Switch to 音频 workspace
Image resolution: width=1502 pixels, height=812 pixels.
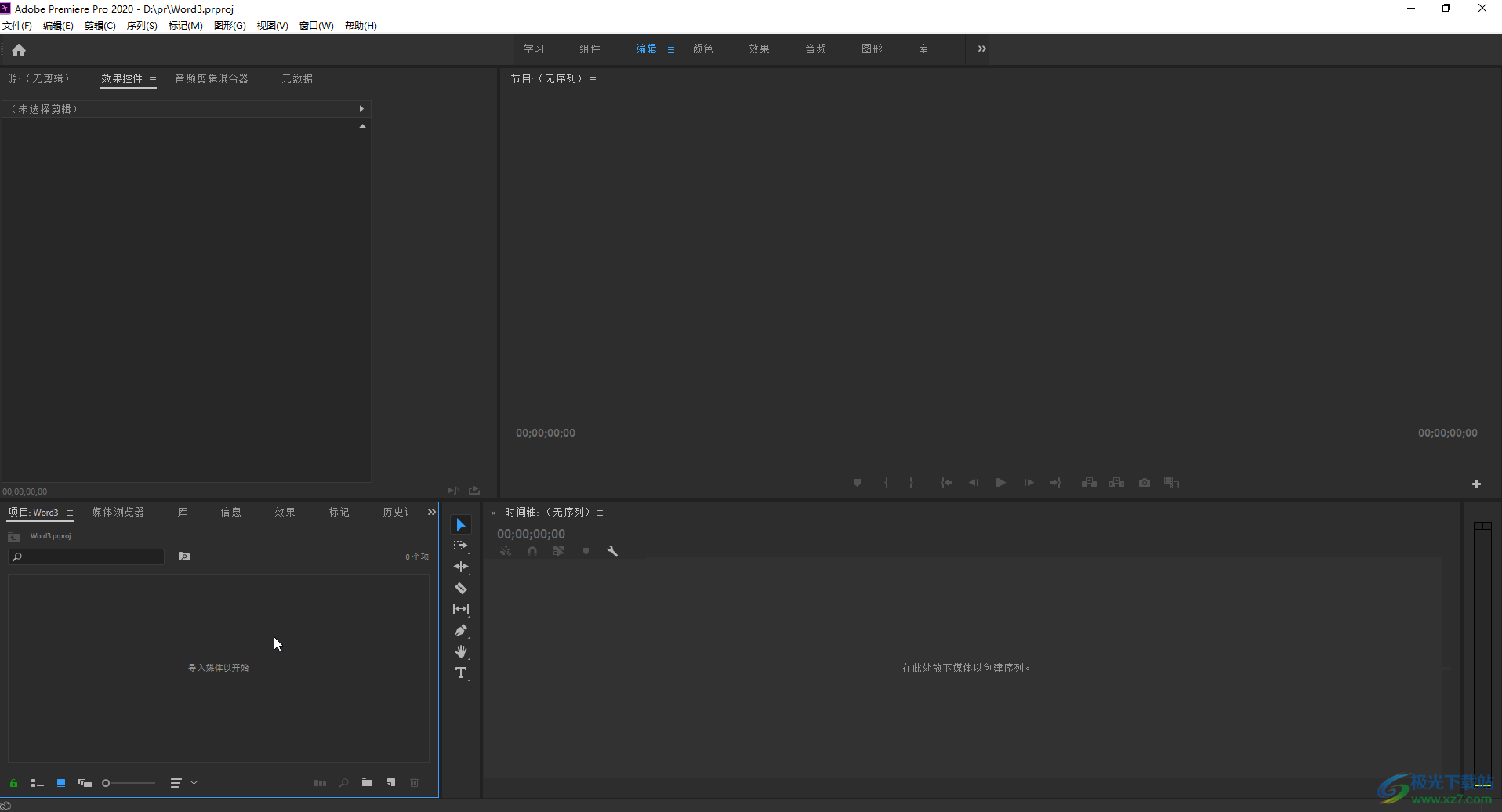[x=816, y=49]
